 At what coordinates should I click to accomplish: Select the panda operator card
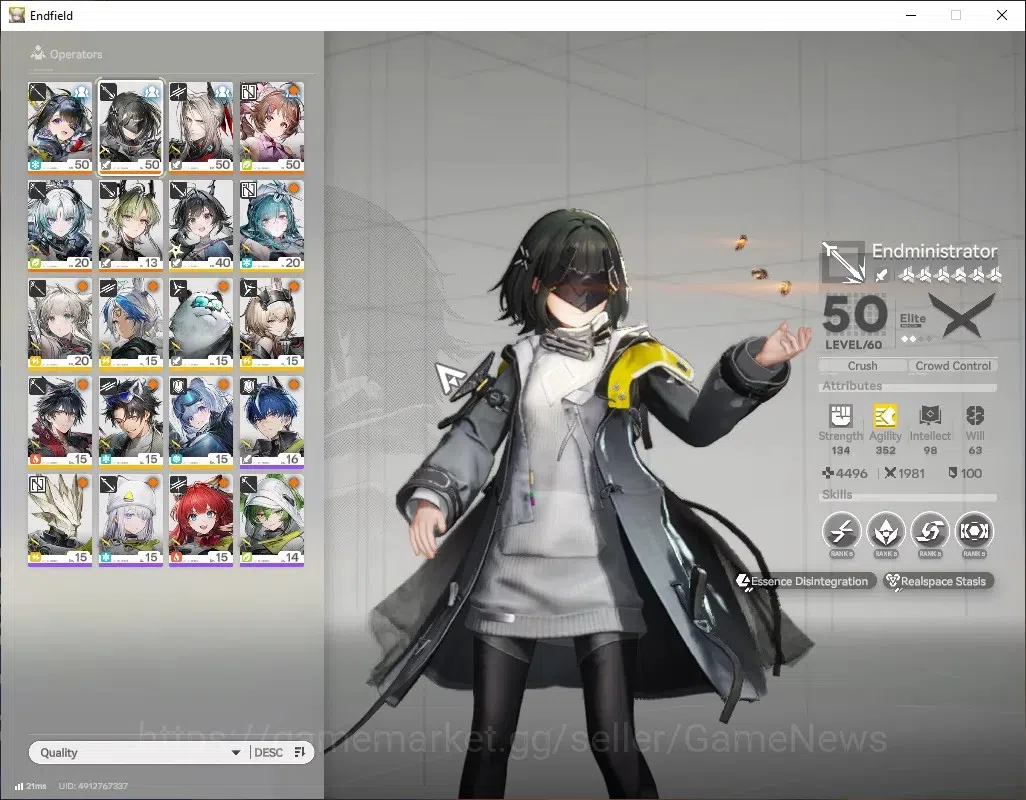(201, 324)
